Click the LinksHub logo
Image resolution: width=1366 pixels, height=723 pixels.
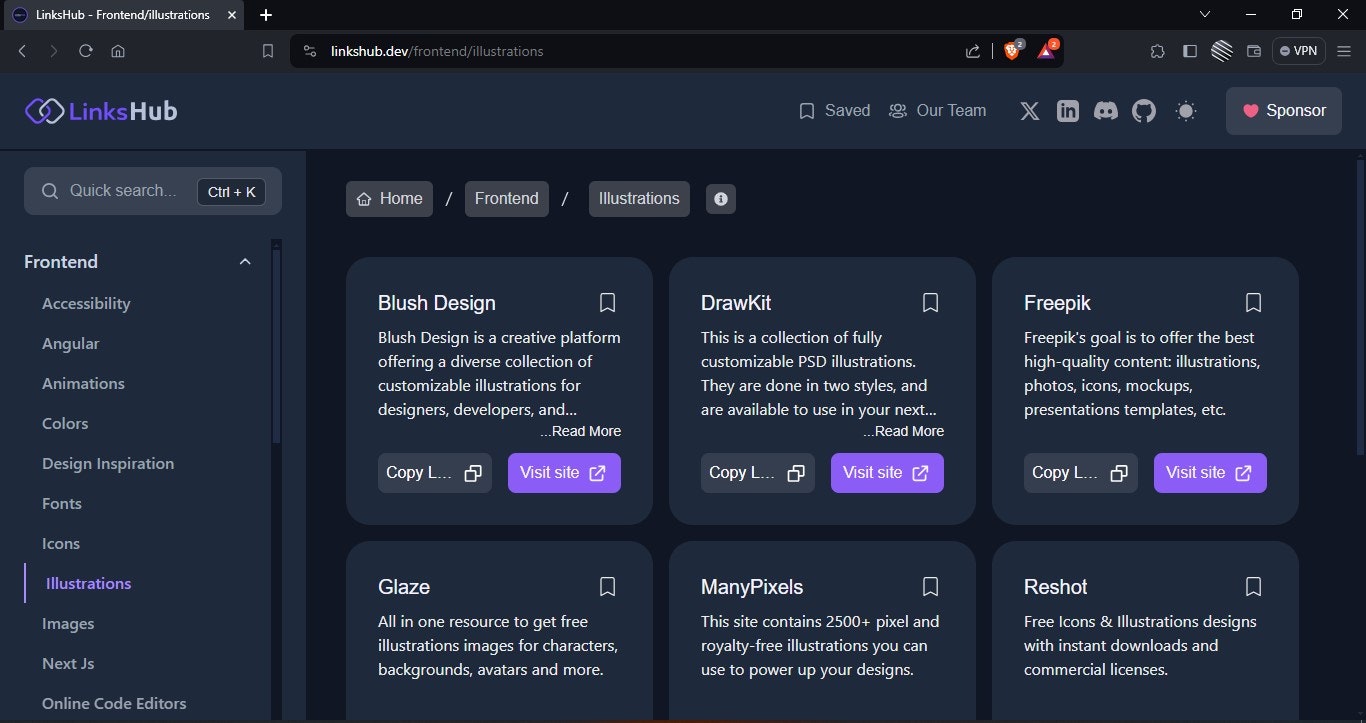click(101, 111)
